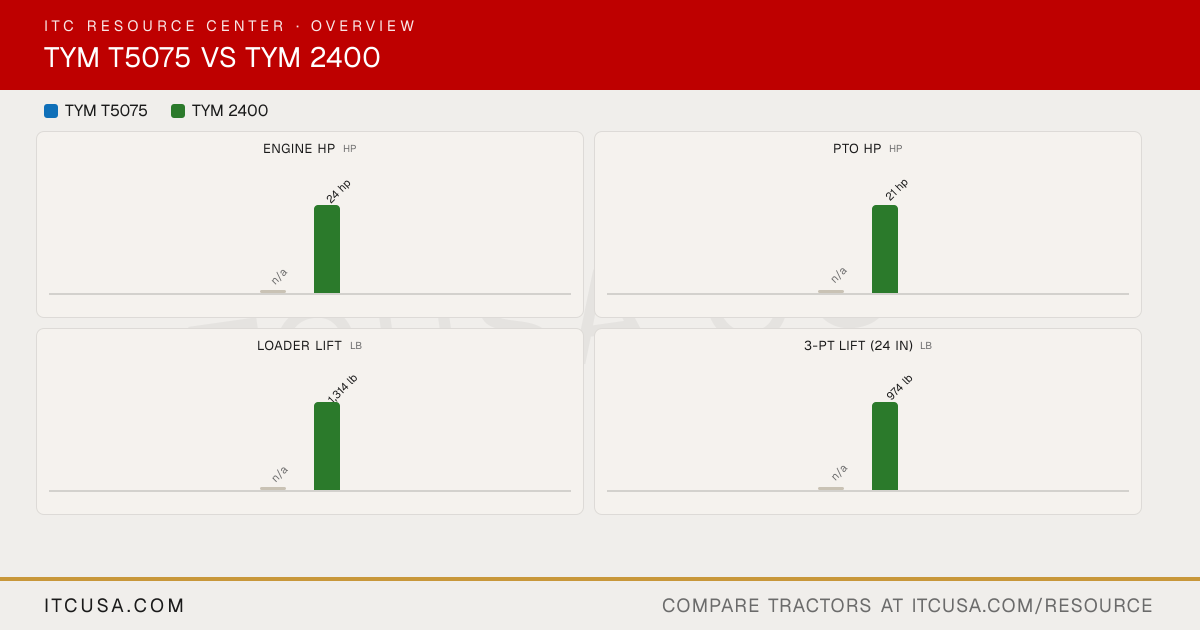
Task: Click the 3-PT LIFT (24 IN) chart title
Action: pyautogui.click(x=858, y=346)
